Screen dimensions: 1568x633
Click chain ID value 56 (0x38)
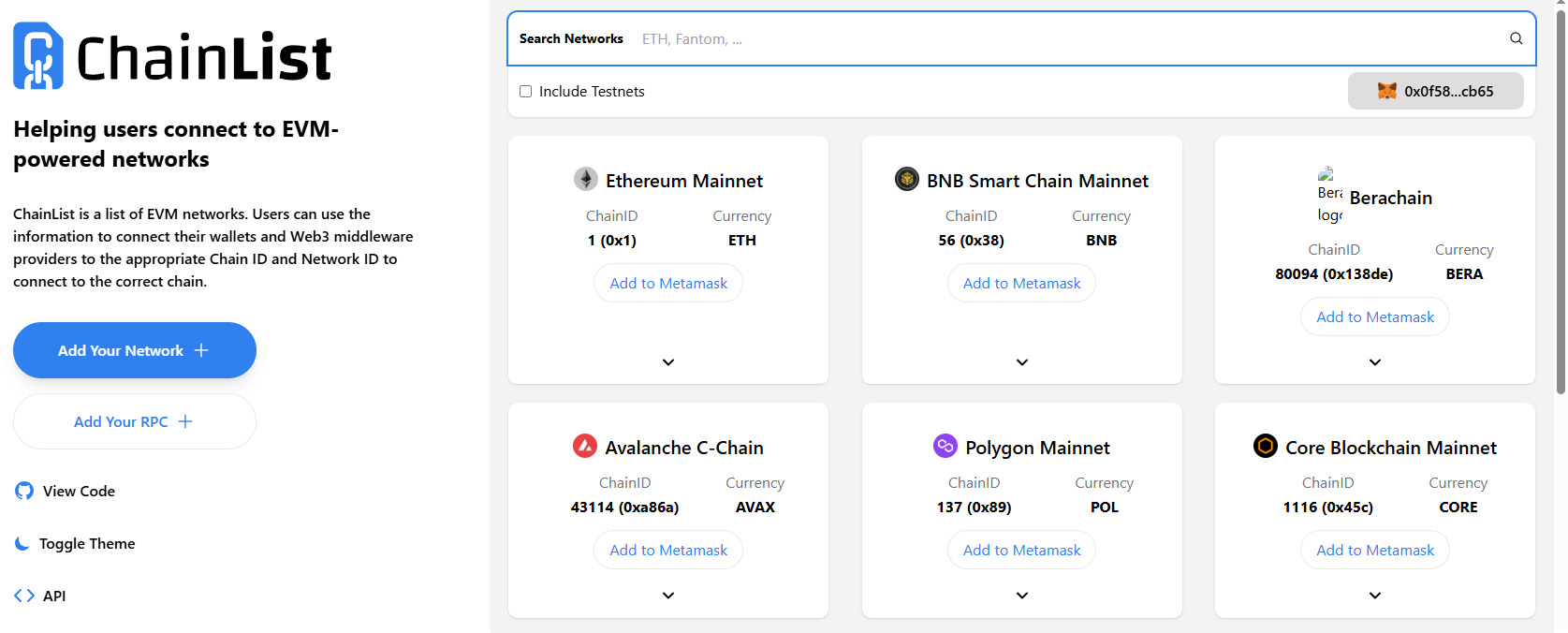[971, 241]
